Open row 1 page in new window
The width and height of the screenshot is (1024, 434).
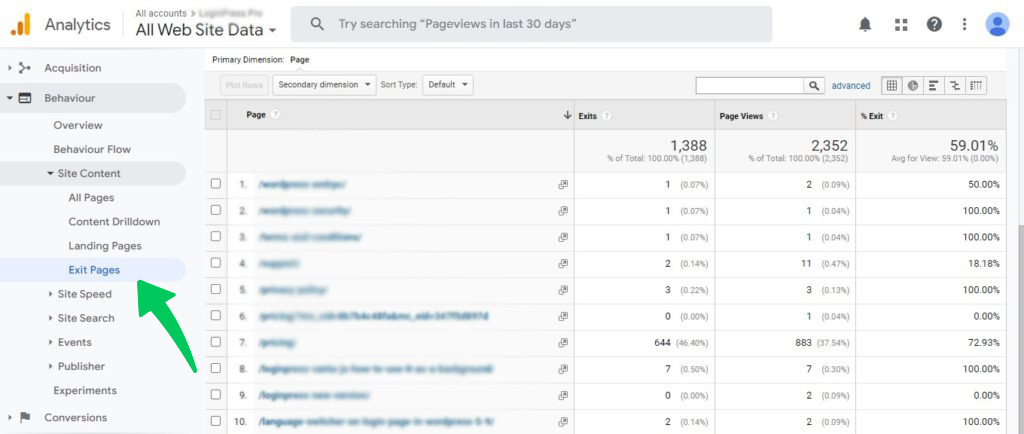point(563,185)
